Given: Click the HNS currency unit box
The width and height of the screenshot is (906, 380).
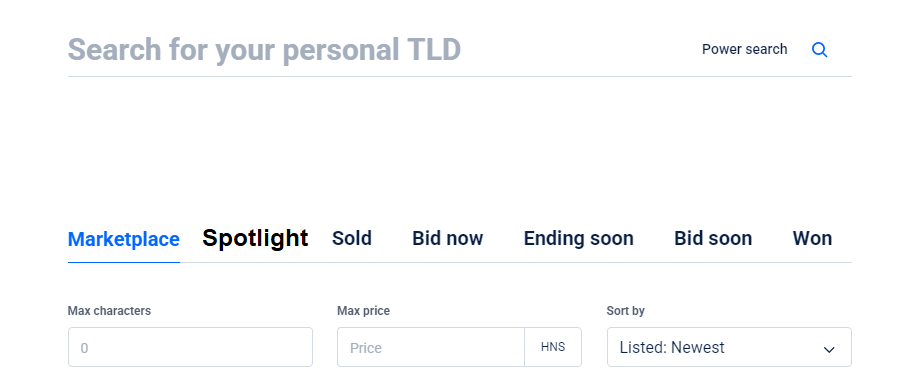Looking at the screenshot, I should (553, 347).
